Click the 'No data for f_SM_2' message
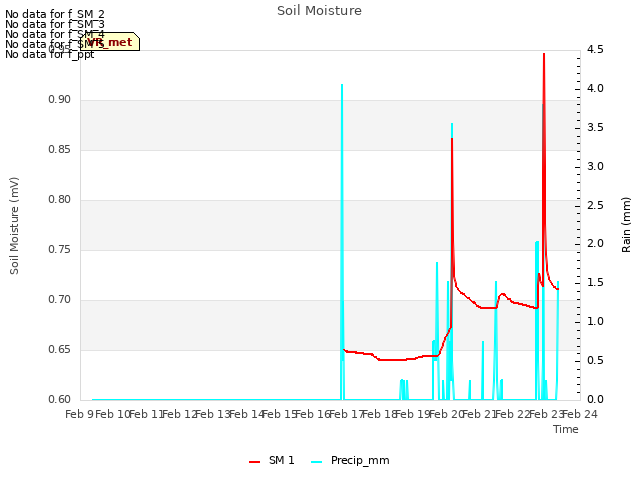 tap(55, 14)
